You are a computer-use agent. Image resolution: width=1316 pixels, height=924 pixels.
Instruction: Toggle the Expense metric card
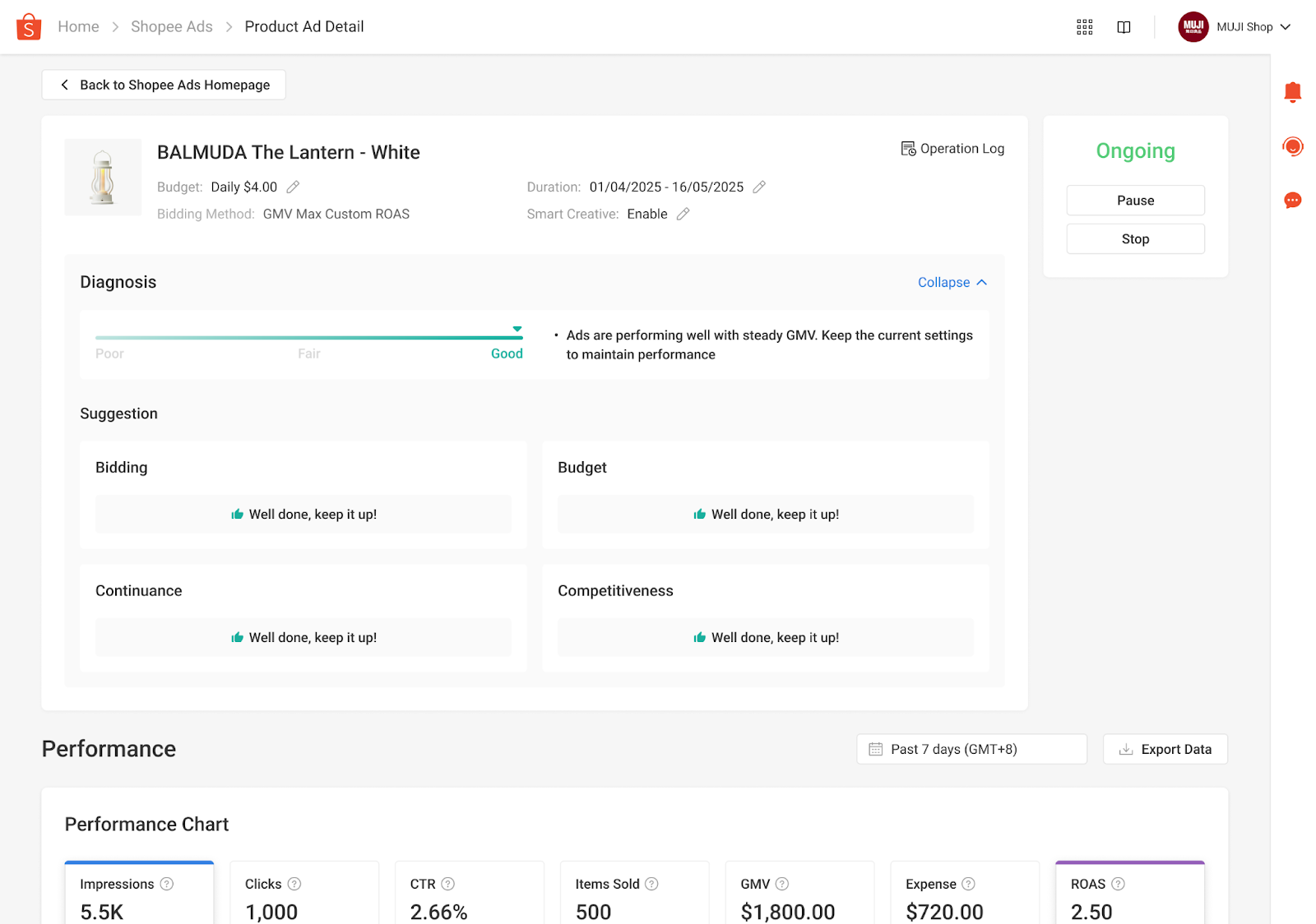(966, 893)
